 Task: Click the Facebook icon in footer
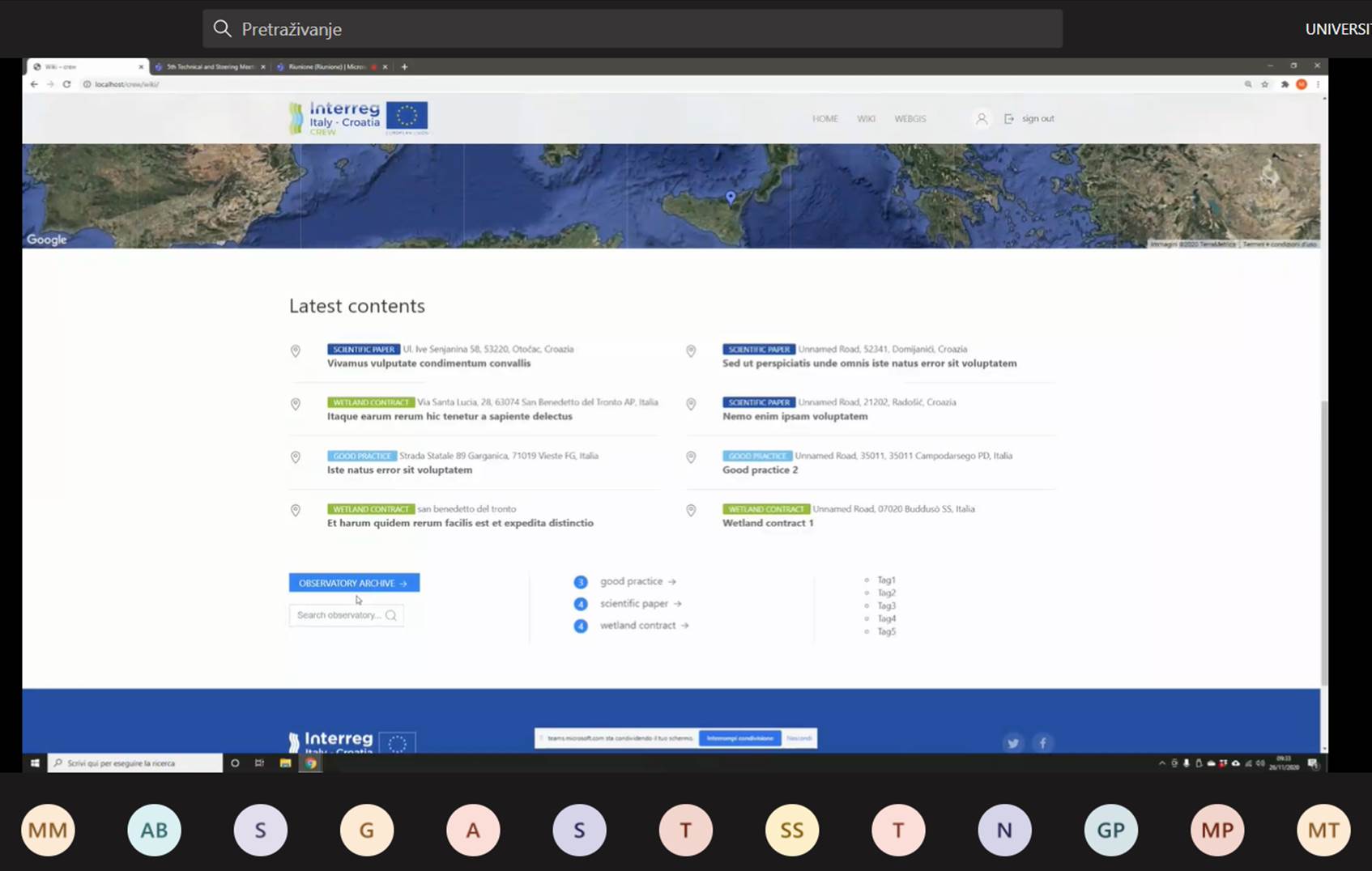pyautogui.click(x=1043, y=743)
